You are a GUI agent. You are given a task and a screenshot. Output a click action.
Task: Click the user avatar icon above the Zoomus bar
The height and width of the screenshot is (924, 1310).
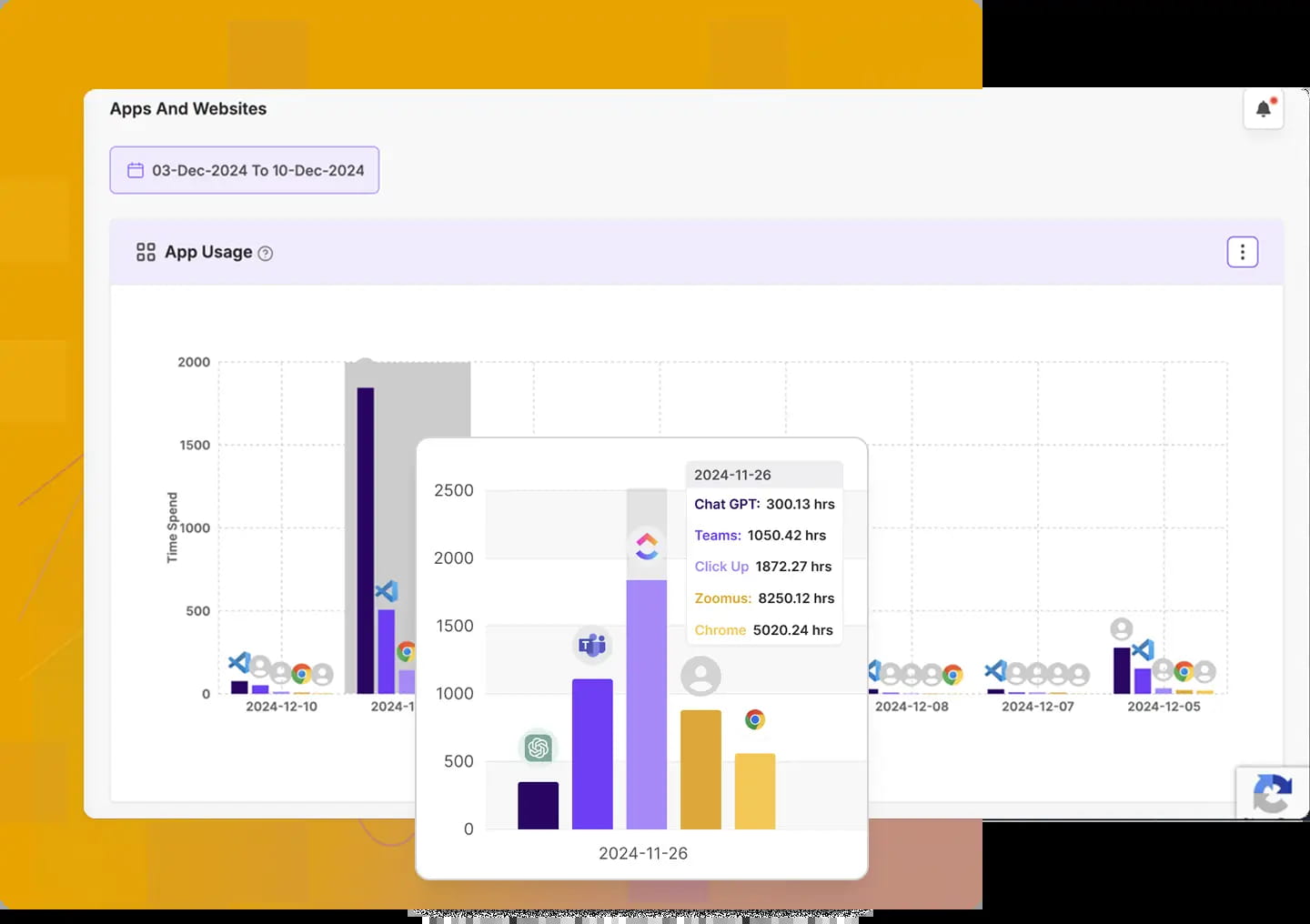(700, 676)
